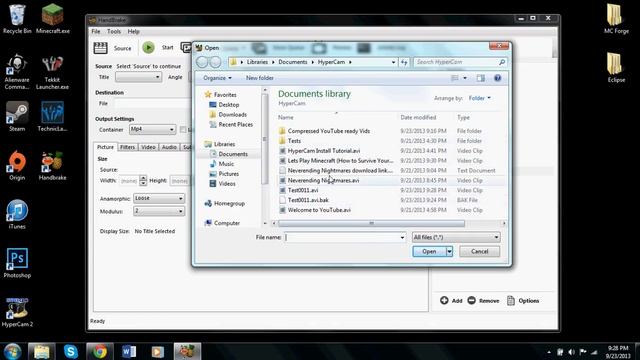Select the file Neverending Nightmares.avi
This screenshot has width=640, height=360.
point(323,180)
